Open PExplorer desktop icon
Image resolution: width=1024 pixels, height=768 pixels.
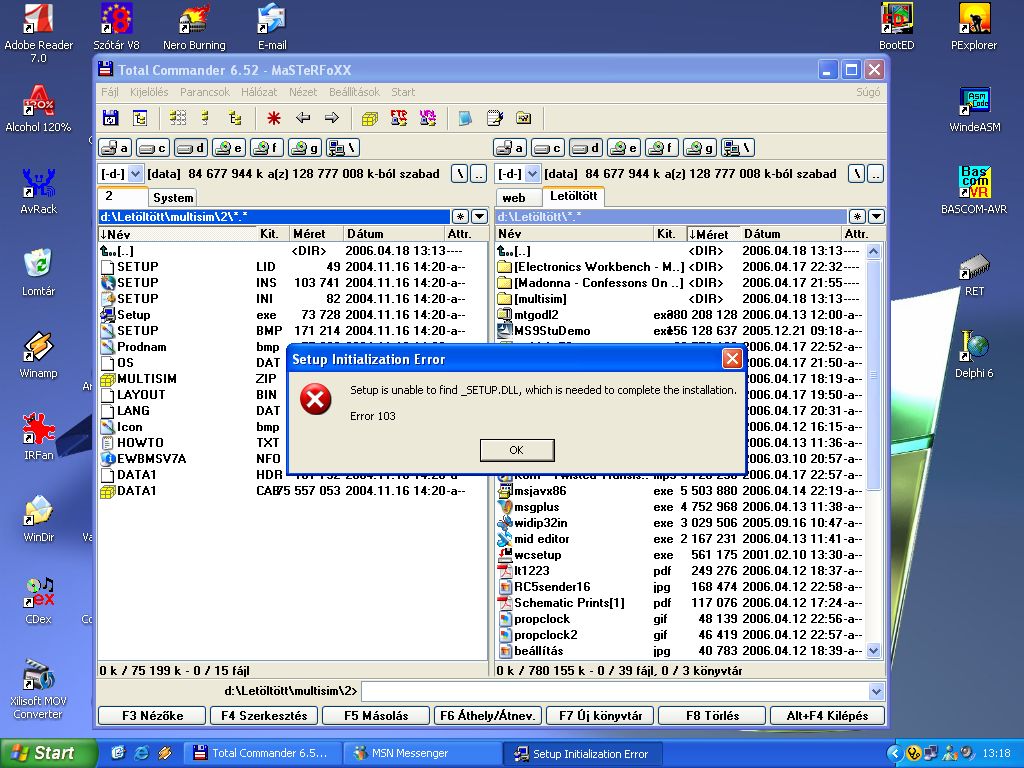[974, 26]
